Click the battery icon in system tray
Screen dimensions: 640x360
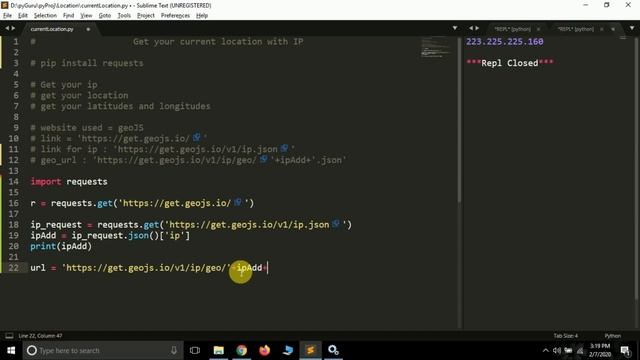click(x=568, y=350)
